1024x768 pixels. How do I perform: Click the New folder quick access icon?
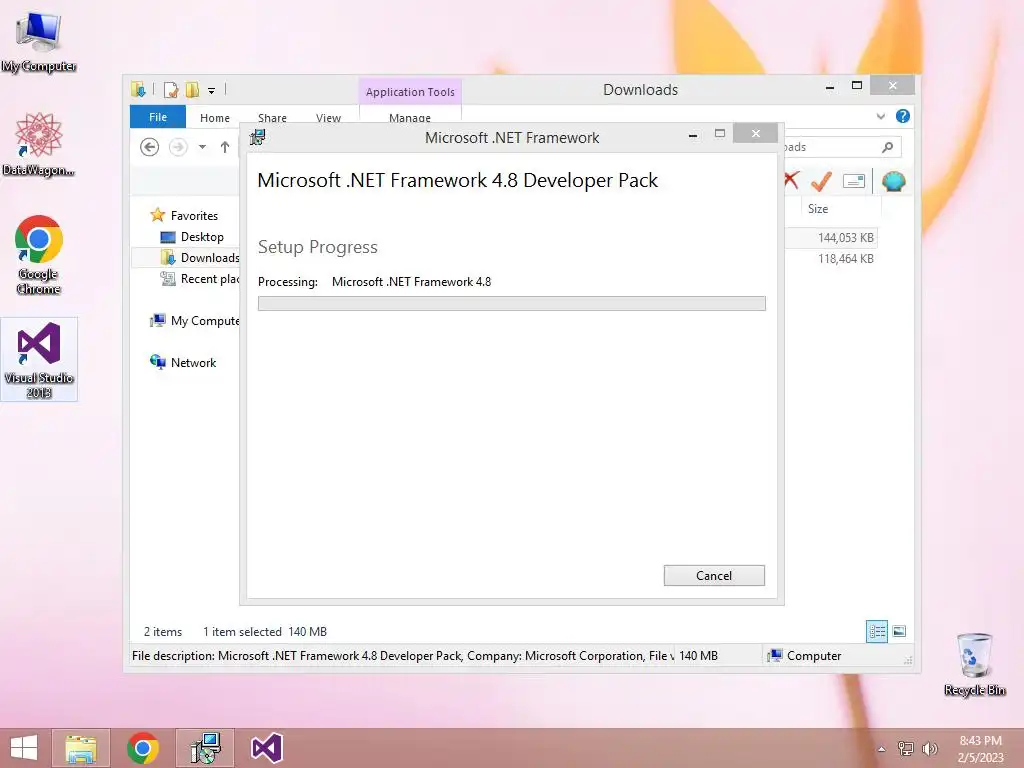click(x=192, y=89)
